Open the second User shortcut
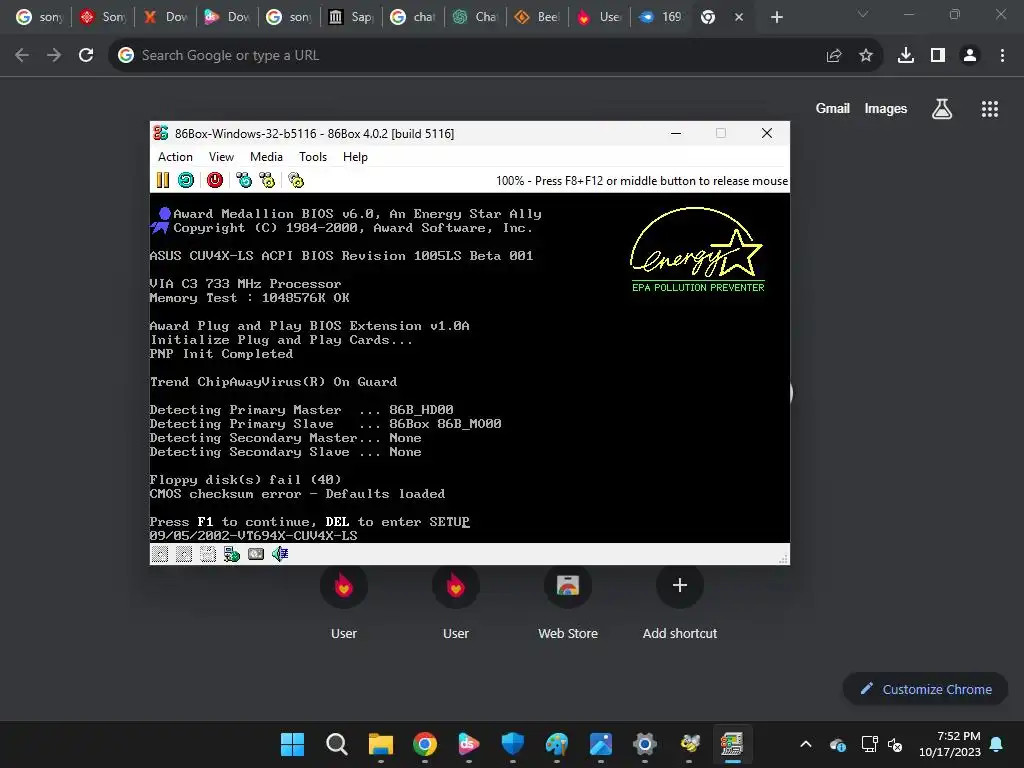Viewport: 1024px width, 768px height. (x=456, y=603)
